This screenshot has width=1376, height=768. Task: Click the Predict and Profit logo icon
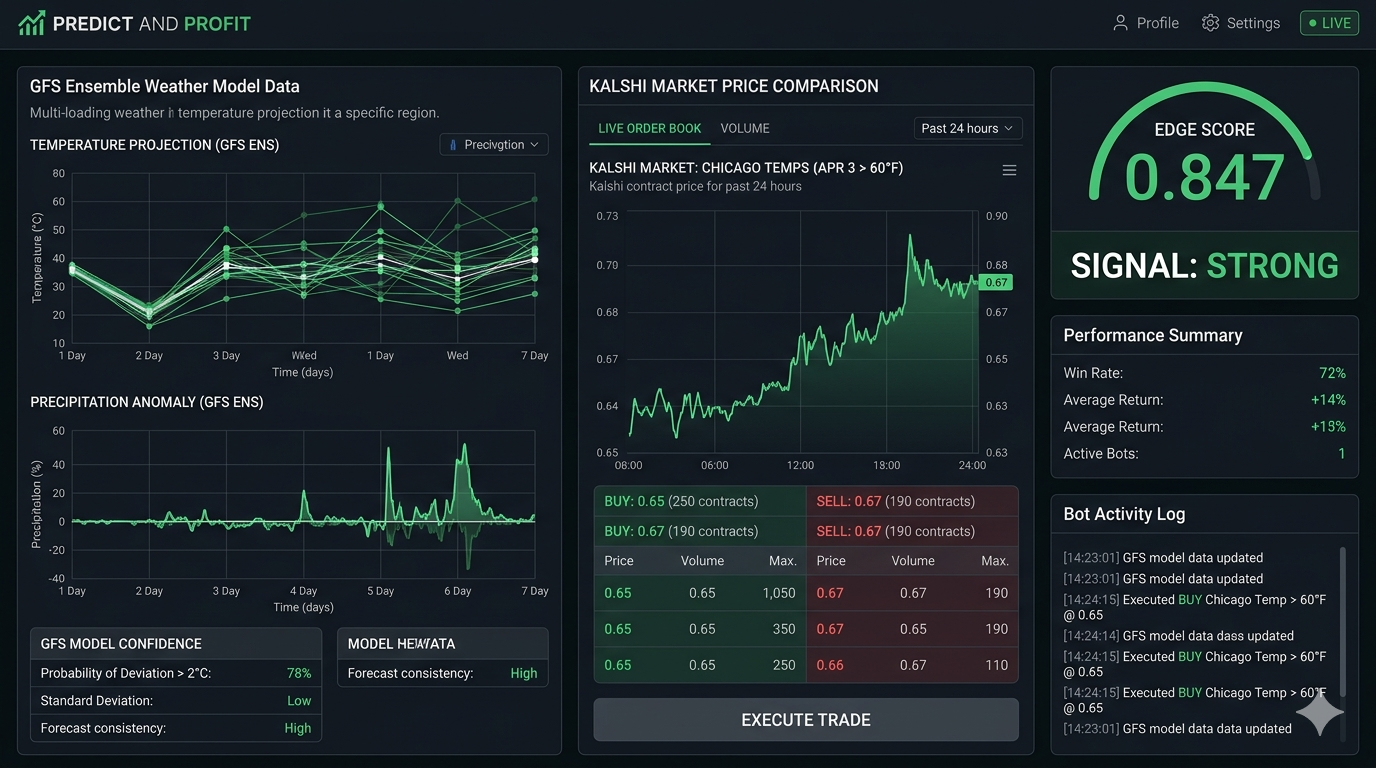30,22
